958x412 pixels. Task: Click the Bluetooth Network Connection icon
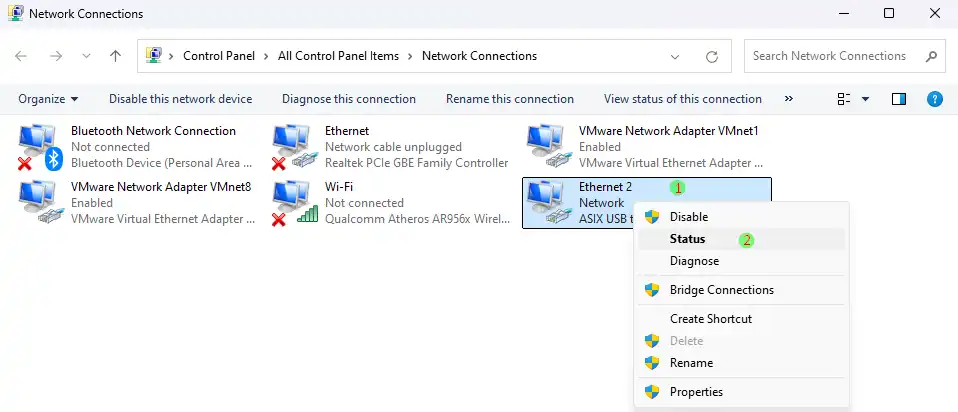coord(40,146)
